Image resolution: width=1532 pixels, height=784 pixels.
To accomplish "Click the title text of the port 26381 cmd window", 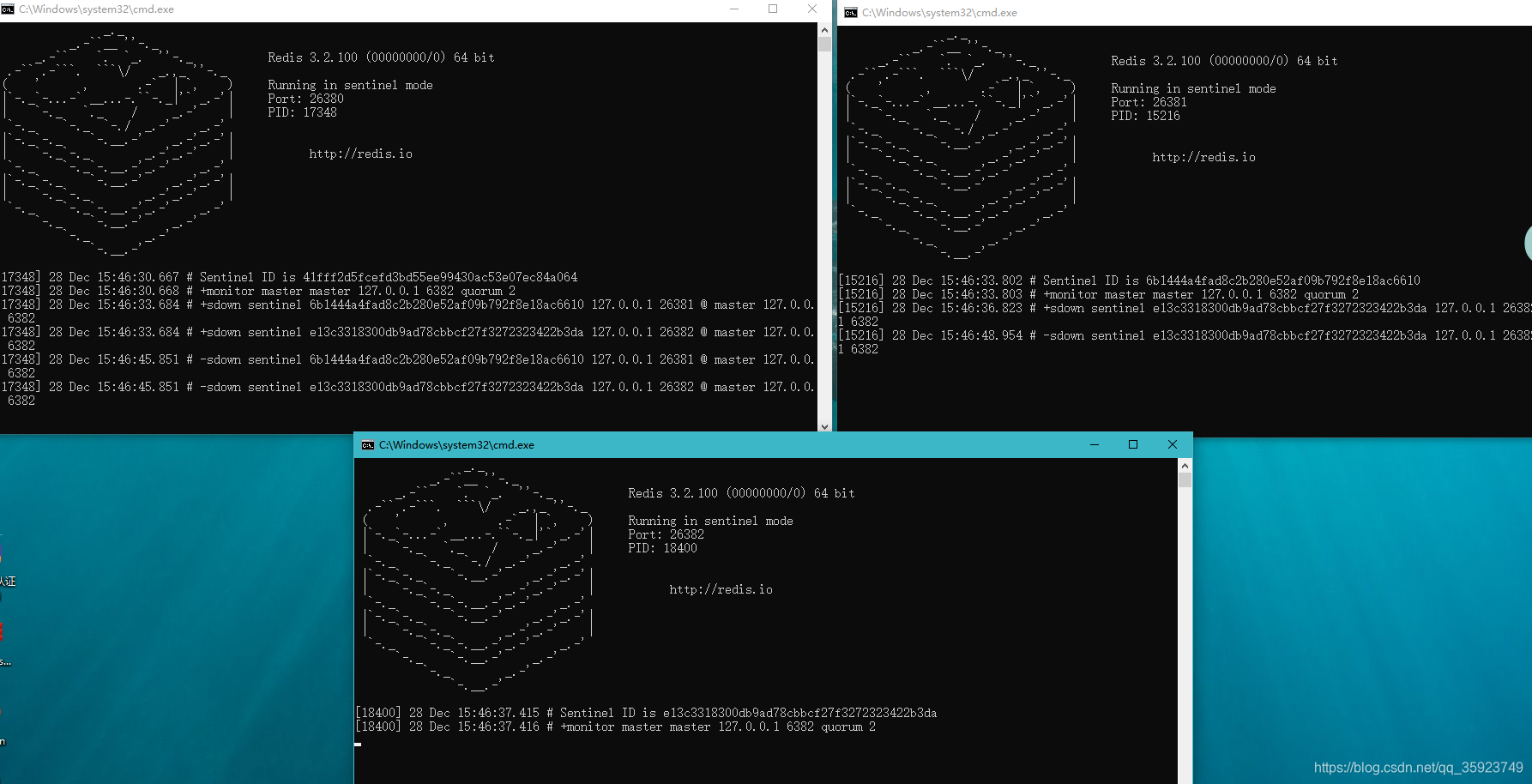I will tap(939, 13).
